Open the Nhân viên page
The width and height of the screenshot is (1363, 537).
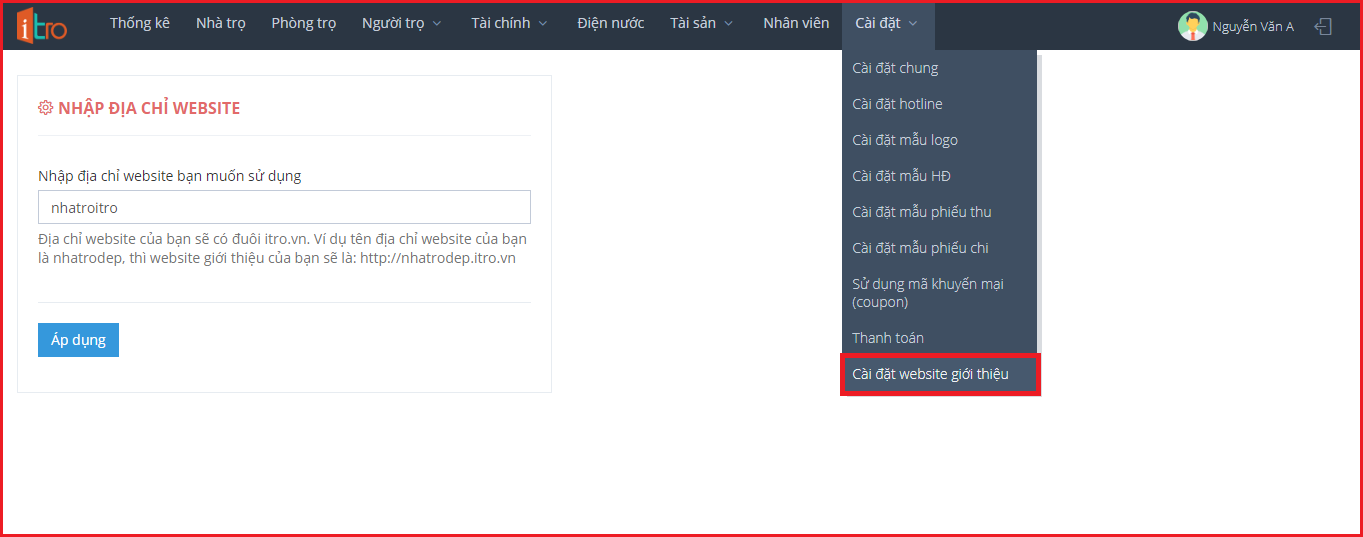click(796, 24)
